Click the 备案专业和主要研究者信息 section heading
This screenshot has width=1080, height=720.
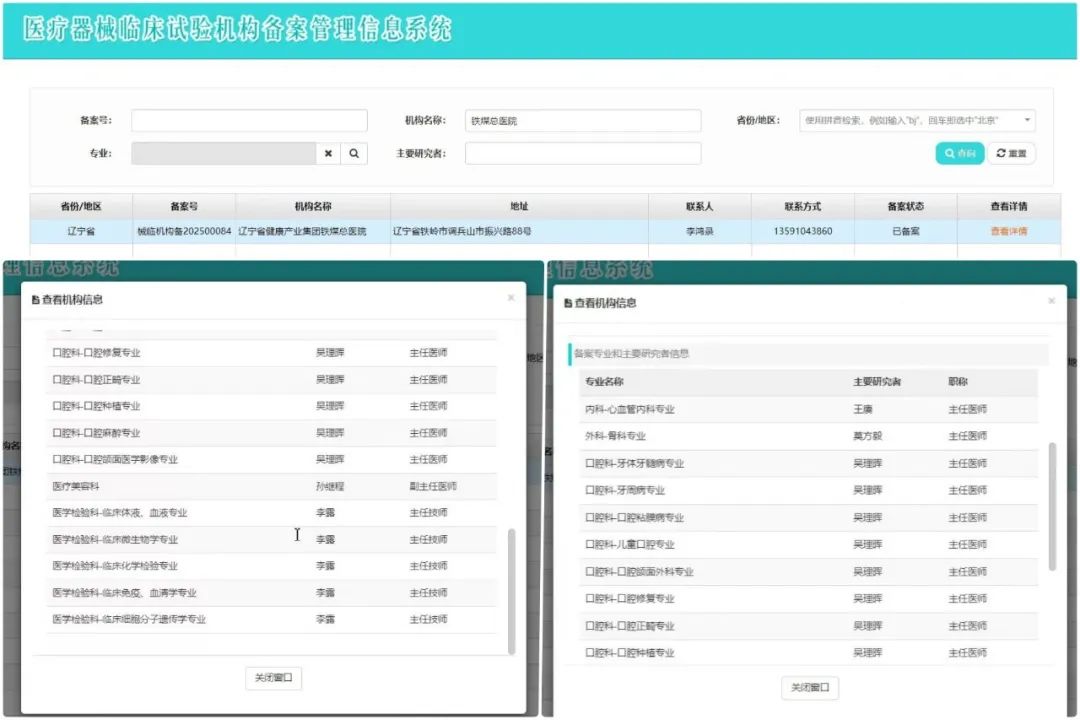tap(632, 353)
